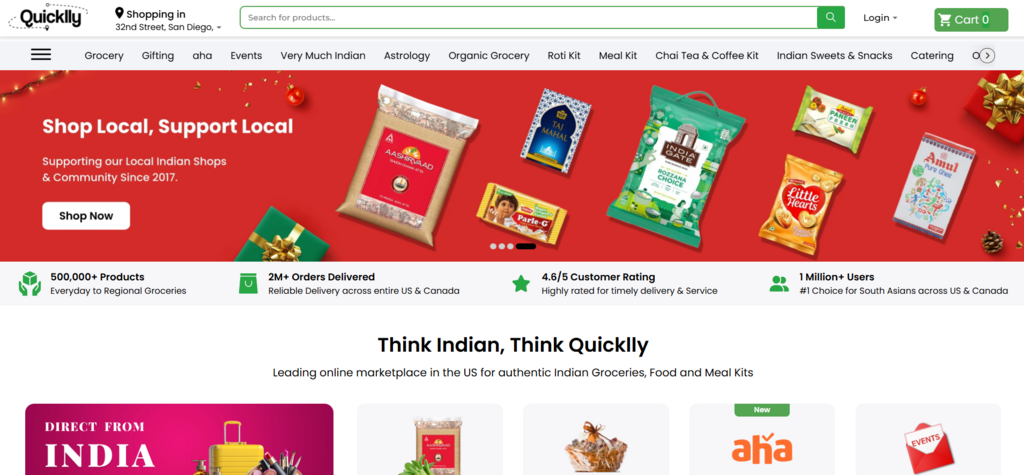
Task: Select the first banner carousel dot
Action: coord(493,246)
